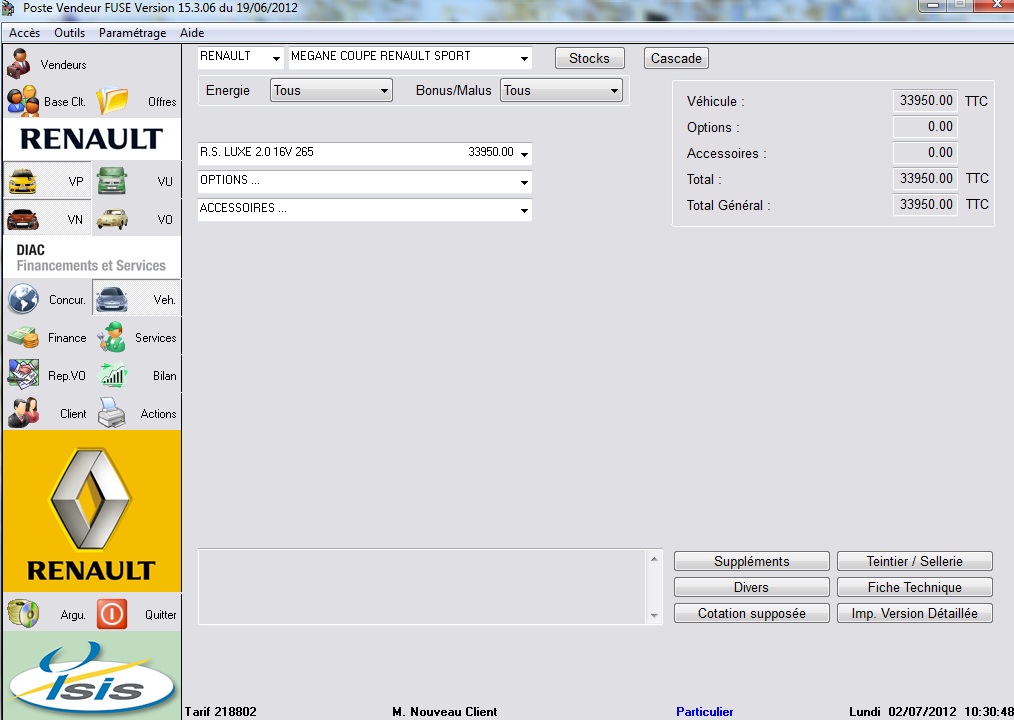Click the Options amount field

point(925,127)
